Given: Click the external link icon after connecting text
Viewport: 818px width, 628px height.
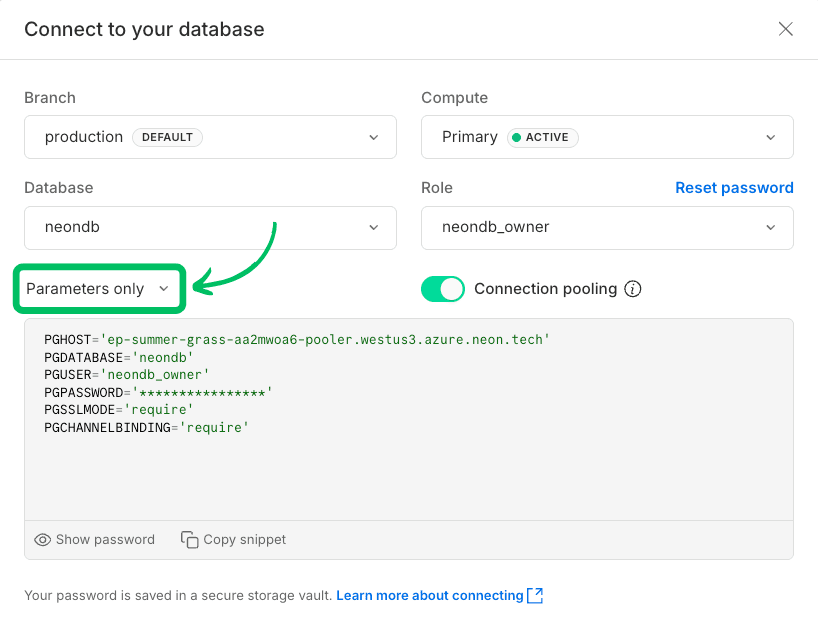Looking at the screenshot, I should tap(536, 595).
